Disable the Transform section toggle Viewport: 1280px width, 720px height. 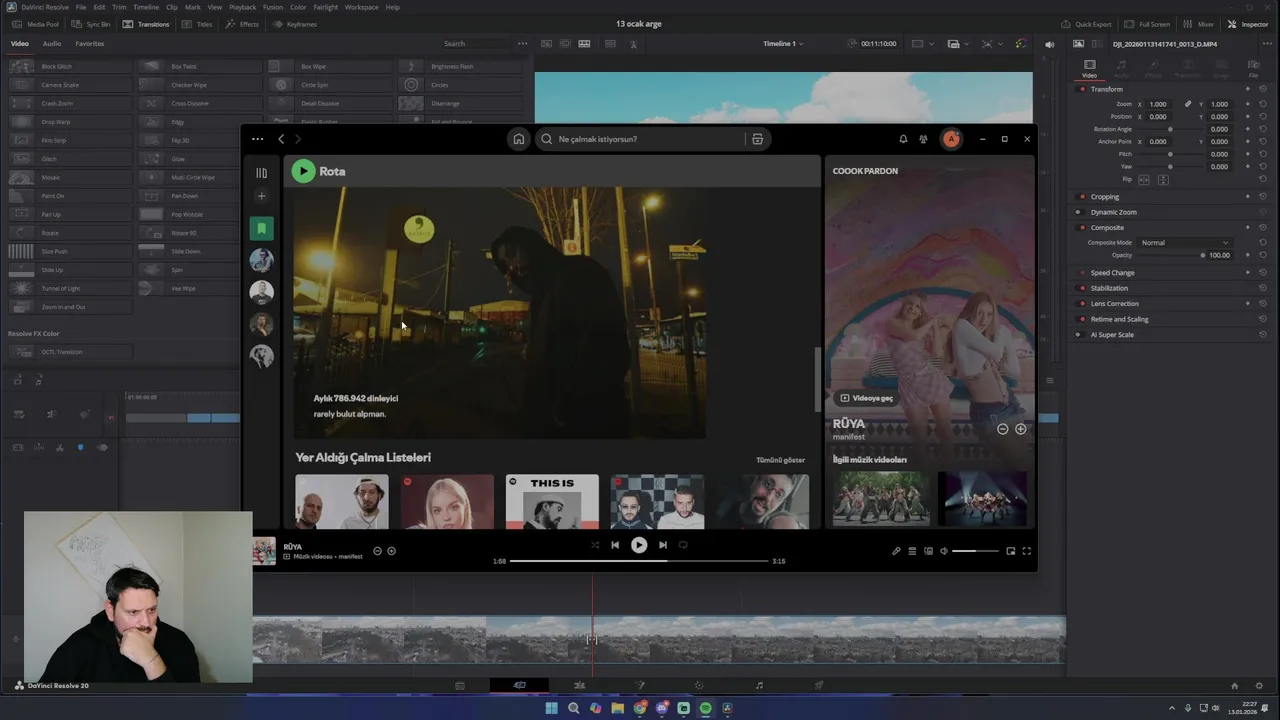point(1082,89)
